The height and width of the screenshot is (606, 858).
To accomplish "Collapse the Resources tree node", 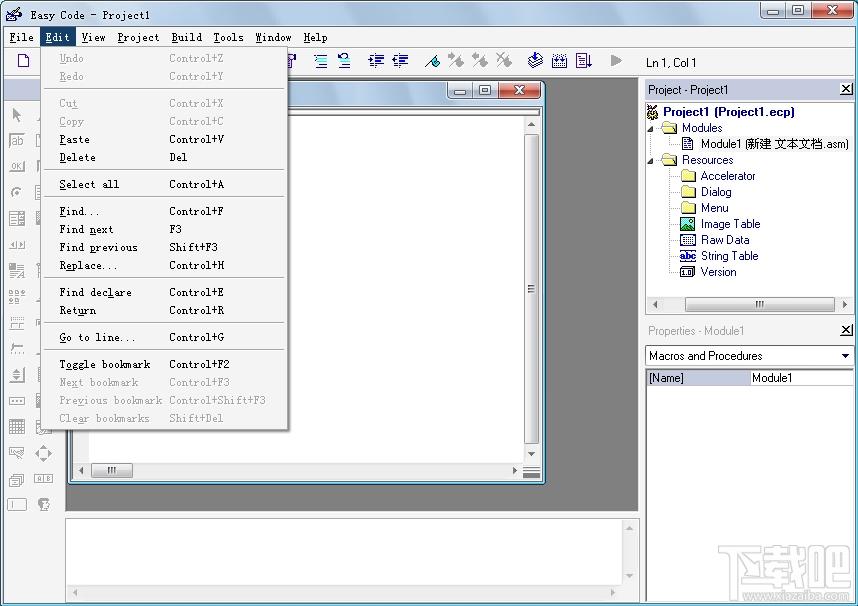I will (x=651, y=161).
